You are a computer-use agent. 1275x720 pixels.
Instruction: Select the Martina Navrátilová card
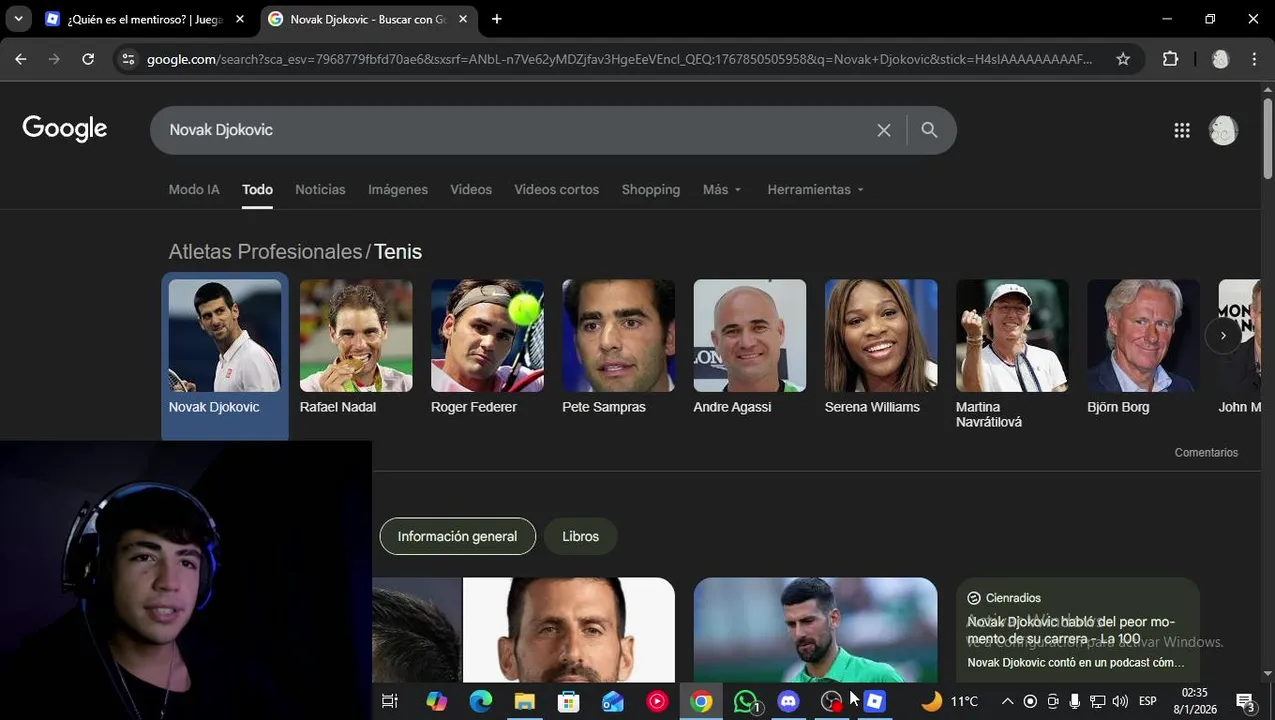(1012, 354)
